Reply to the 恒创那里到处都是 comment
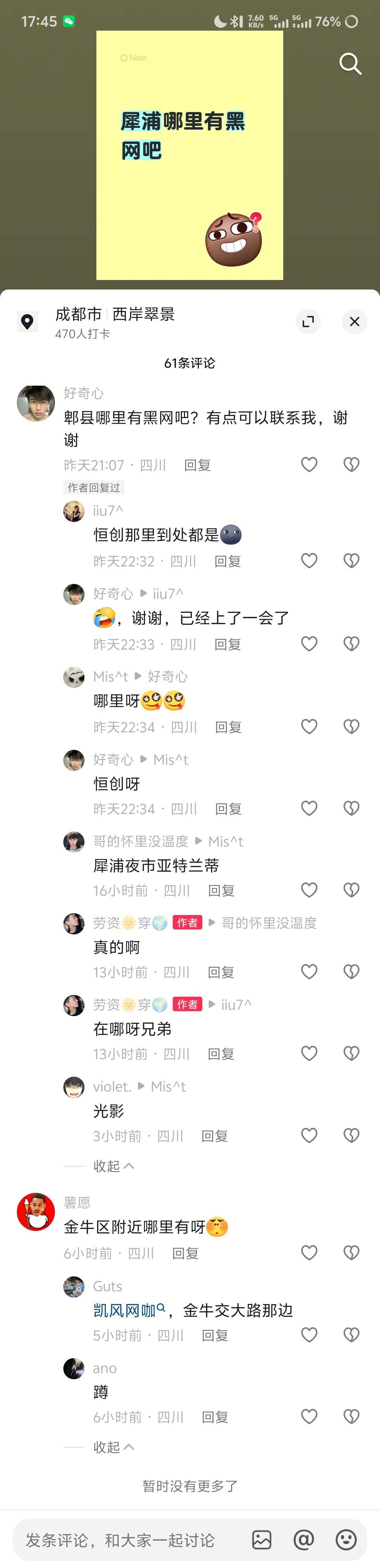Viewport: 380px width, 1568px height. [227, 561]
